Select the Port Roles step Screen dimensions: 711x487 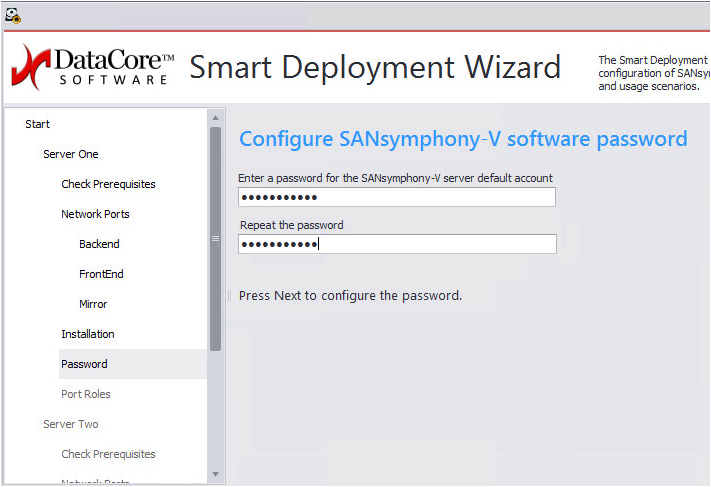coord(86,394)
